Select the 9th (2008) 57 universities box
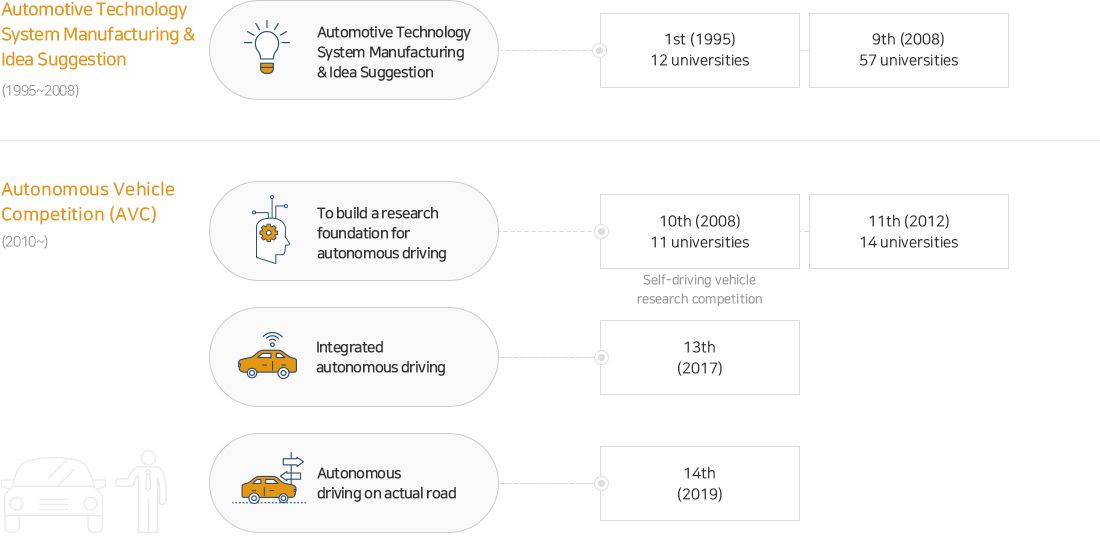Viewport: 1100px width, 550px height. (908, 51)
